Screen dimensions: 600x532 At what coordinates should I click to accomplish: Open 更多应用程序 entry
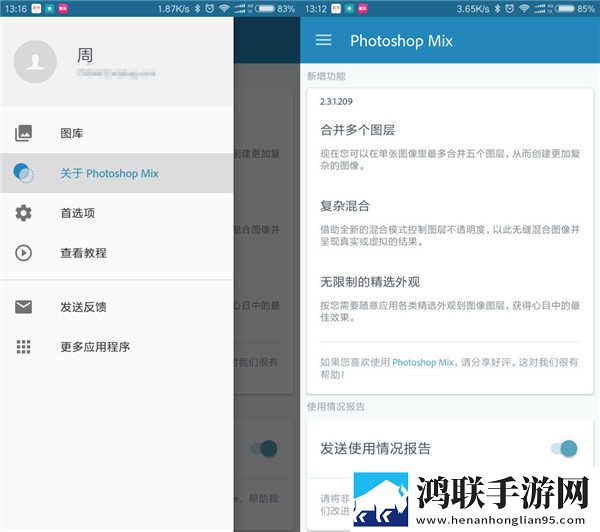click(x=117, y=346)
